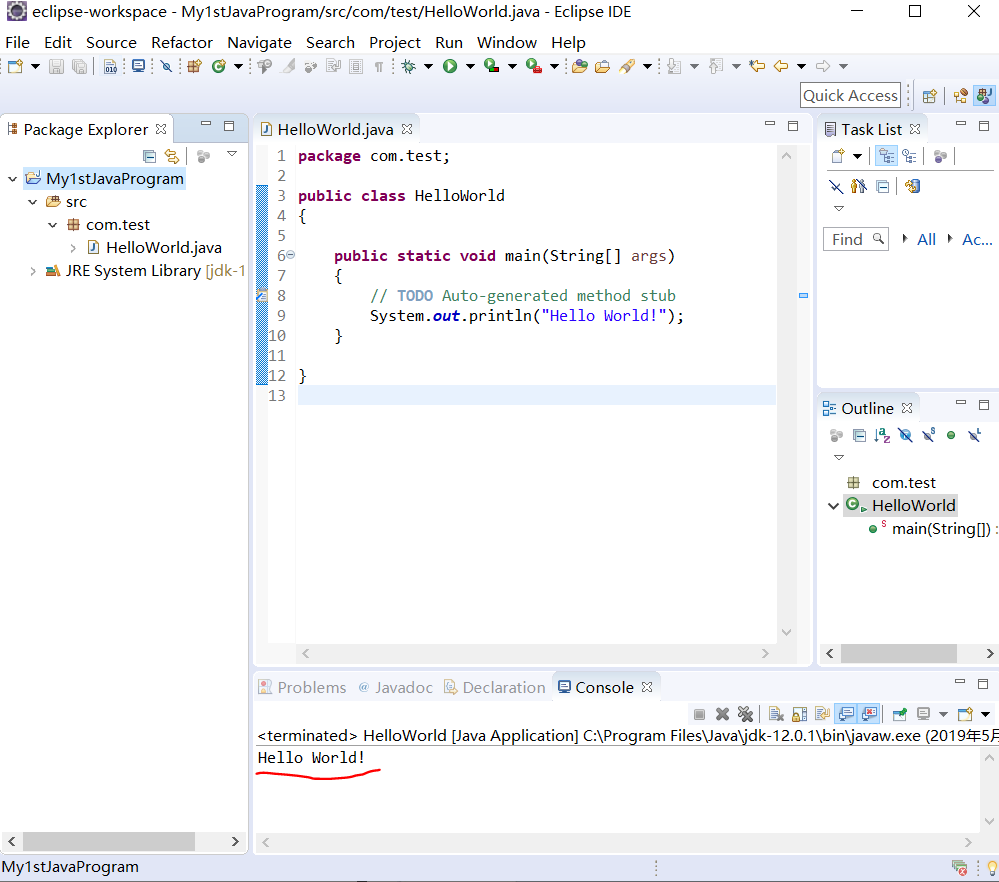
Task: Open the Source menu
Action: click(111, 43)
